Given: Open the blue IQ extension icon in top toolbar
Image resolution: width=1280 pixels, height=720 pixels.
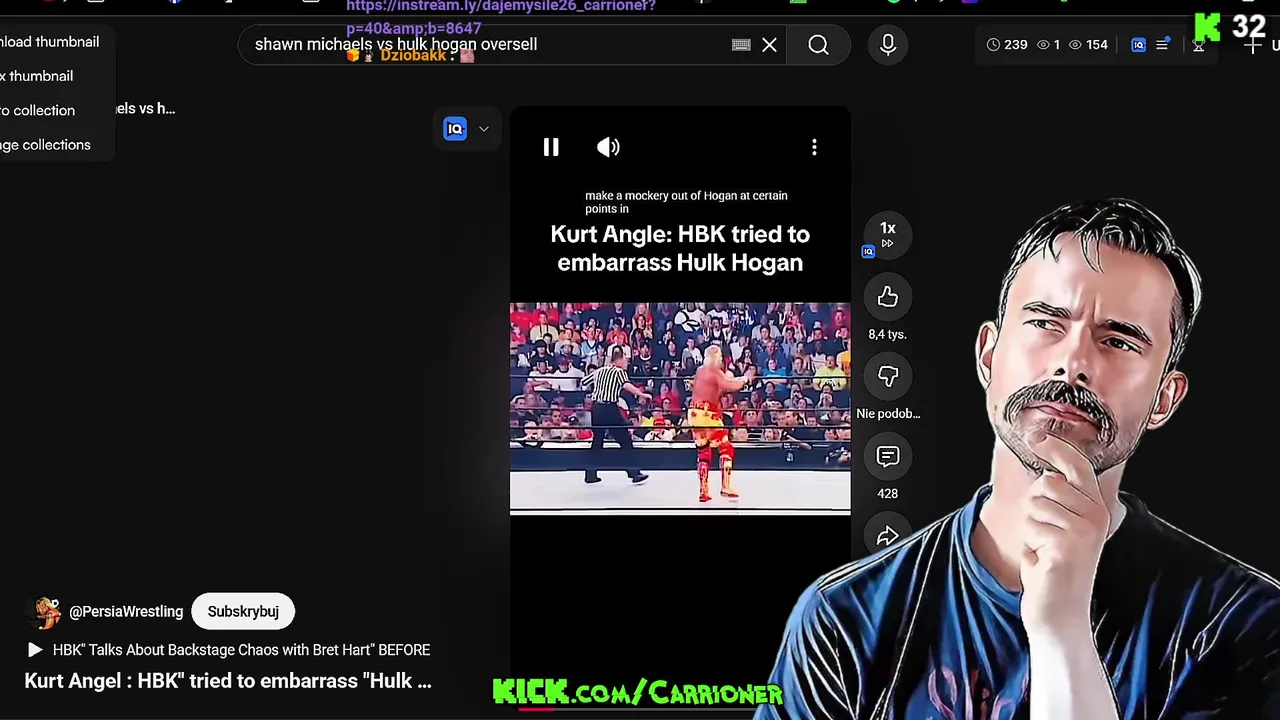Looking at the screenshot, I should [1138, 45].
